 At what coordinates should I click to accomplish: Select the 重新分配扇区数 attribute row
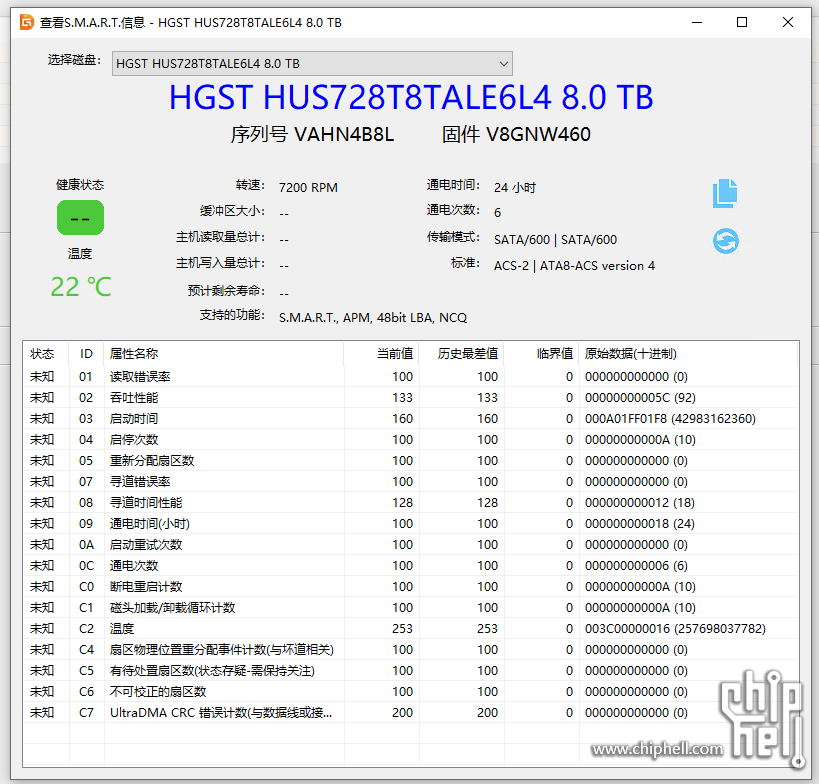(x=411, y=461)
